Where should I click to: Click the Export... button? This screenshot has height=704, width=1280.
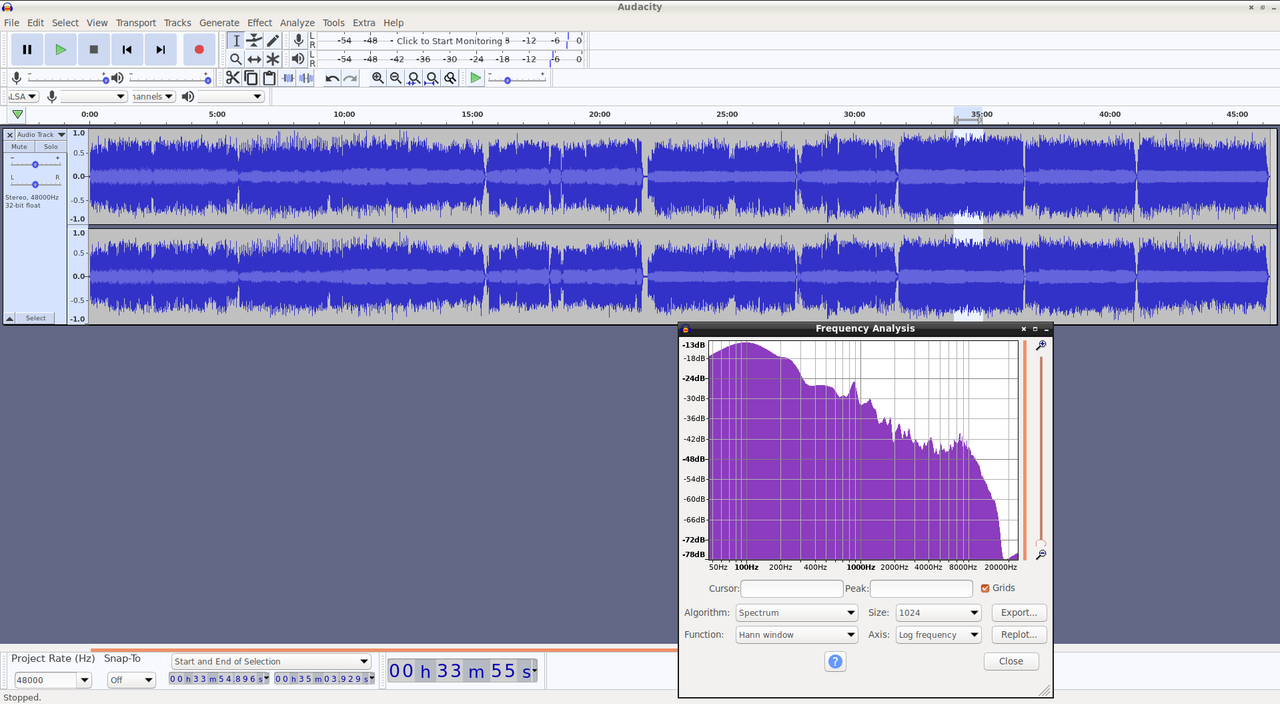(1019, 613)
